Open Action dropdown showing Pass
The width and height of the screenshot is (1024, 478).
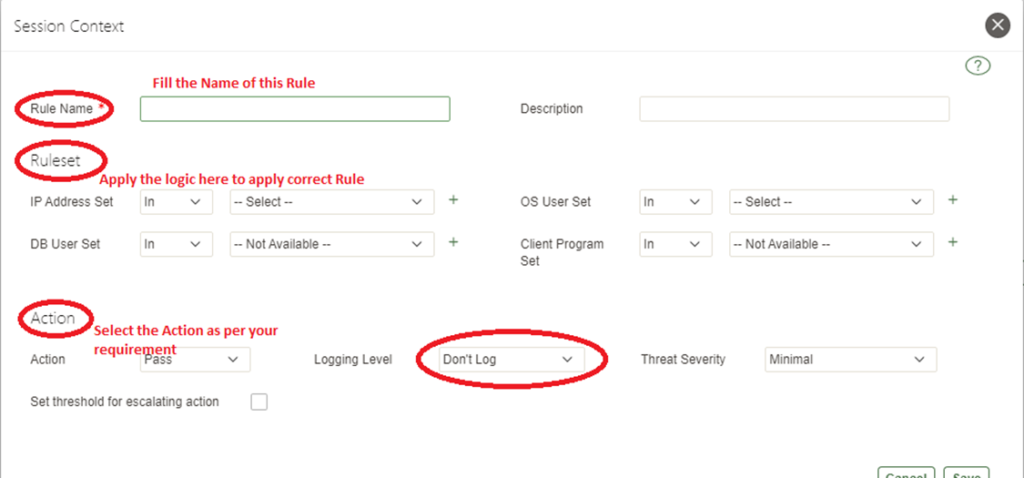[x=194, y=359]
